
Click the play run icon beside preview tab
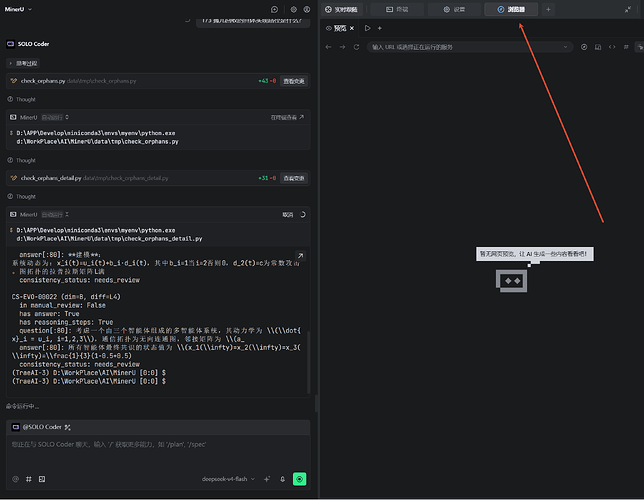point(368,28)
